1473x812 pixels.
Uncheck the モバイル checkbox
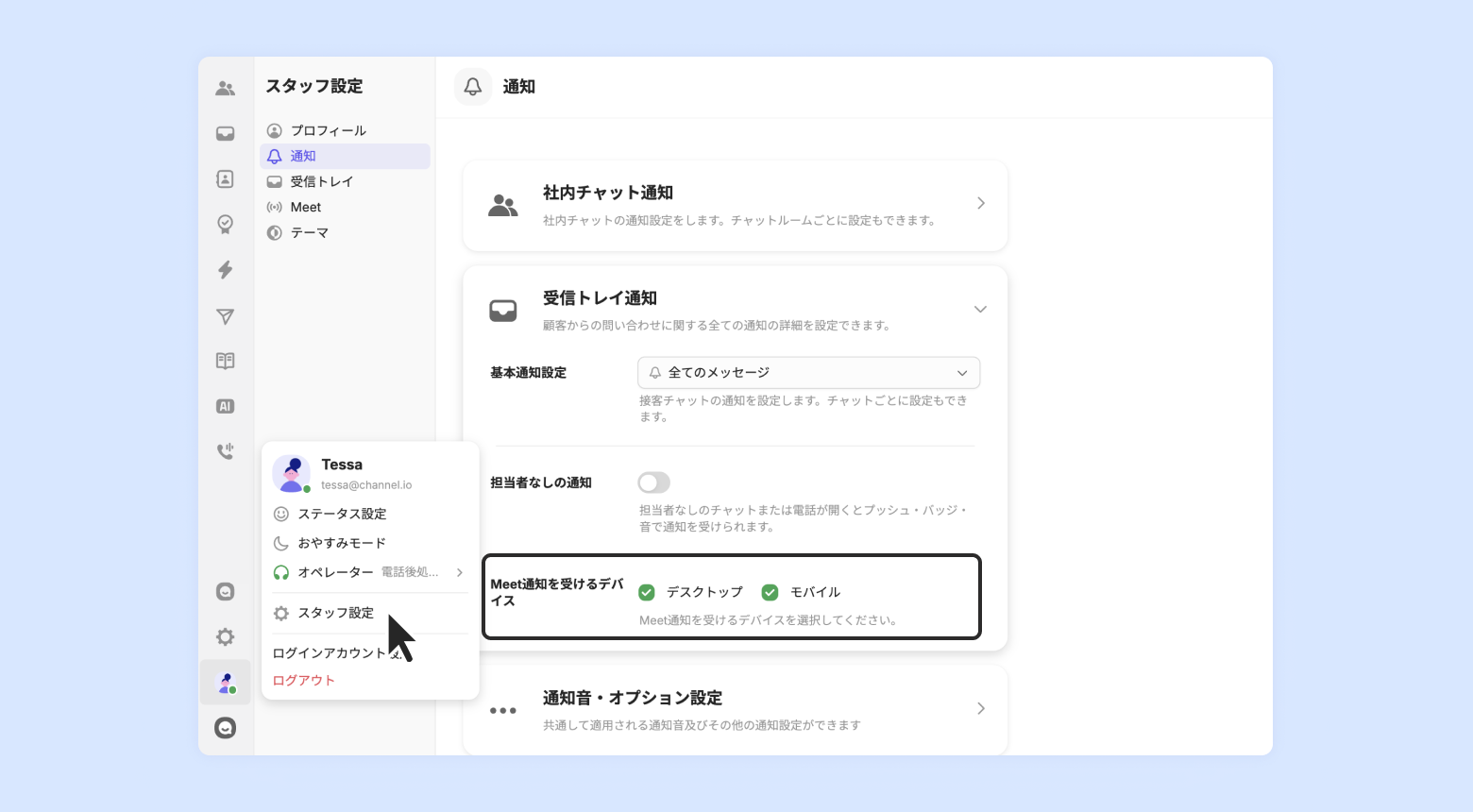pos(770,592)
